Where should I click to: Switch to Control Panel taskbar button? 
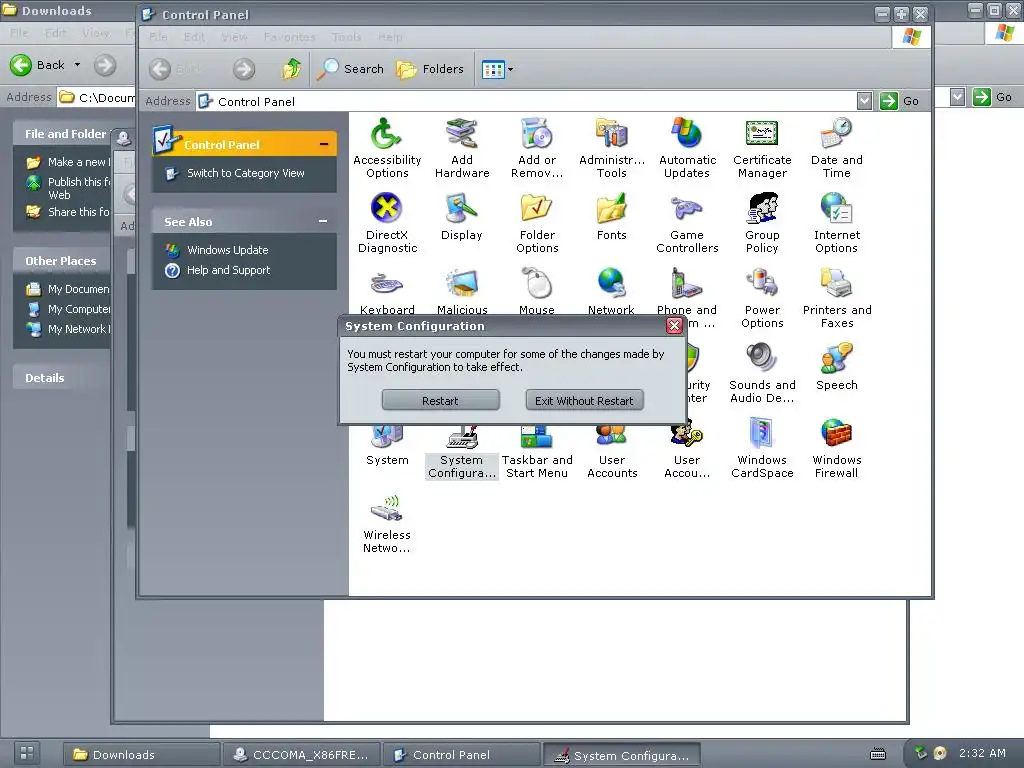(x=462, y=754)
